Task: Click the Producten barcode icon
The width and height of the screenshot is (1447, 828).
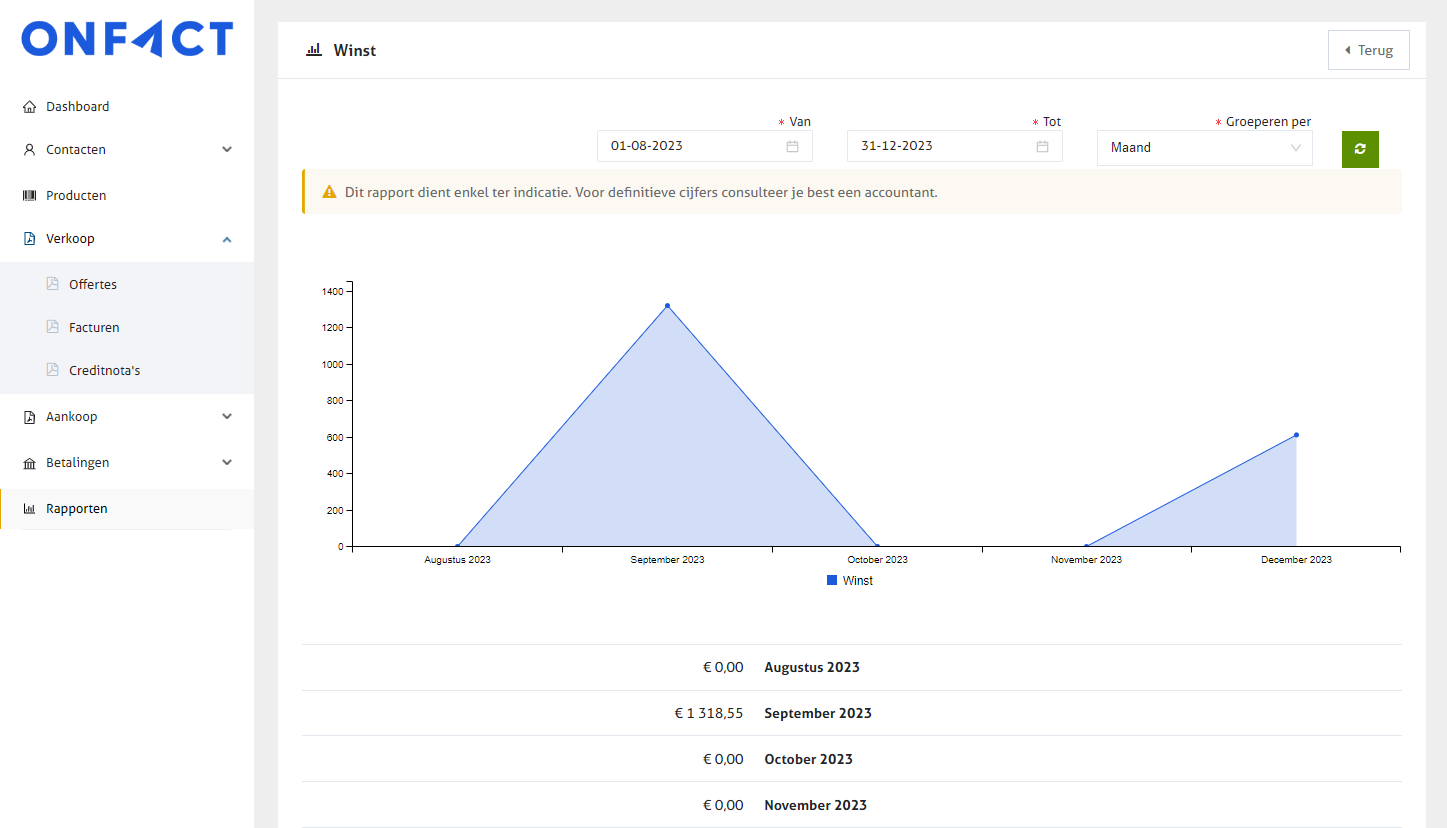Action: pos(29,196)
